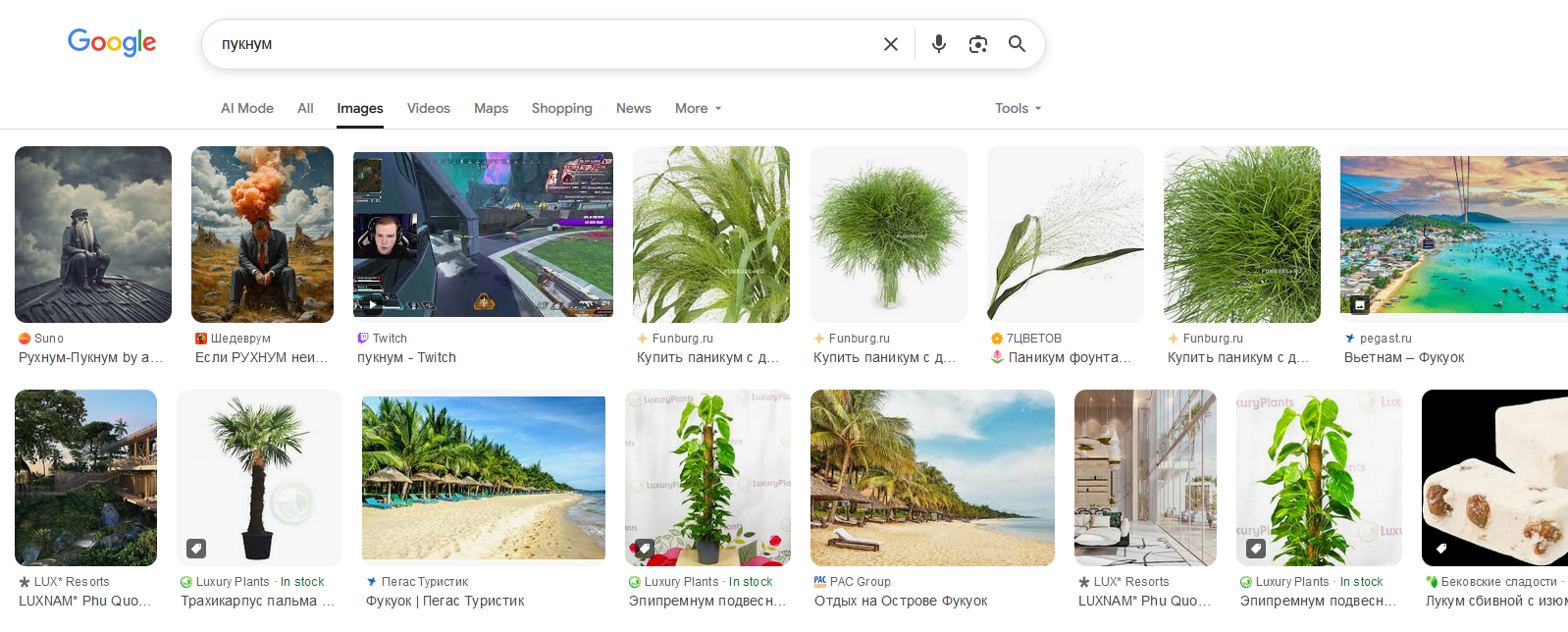This screenshot has height=632, width=1568.
Task: Open the Twitch gameplay stream thumbnail
Action: pyautogui.click(x=483, y=235)
